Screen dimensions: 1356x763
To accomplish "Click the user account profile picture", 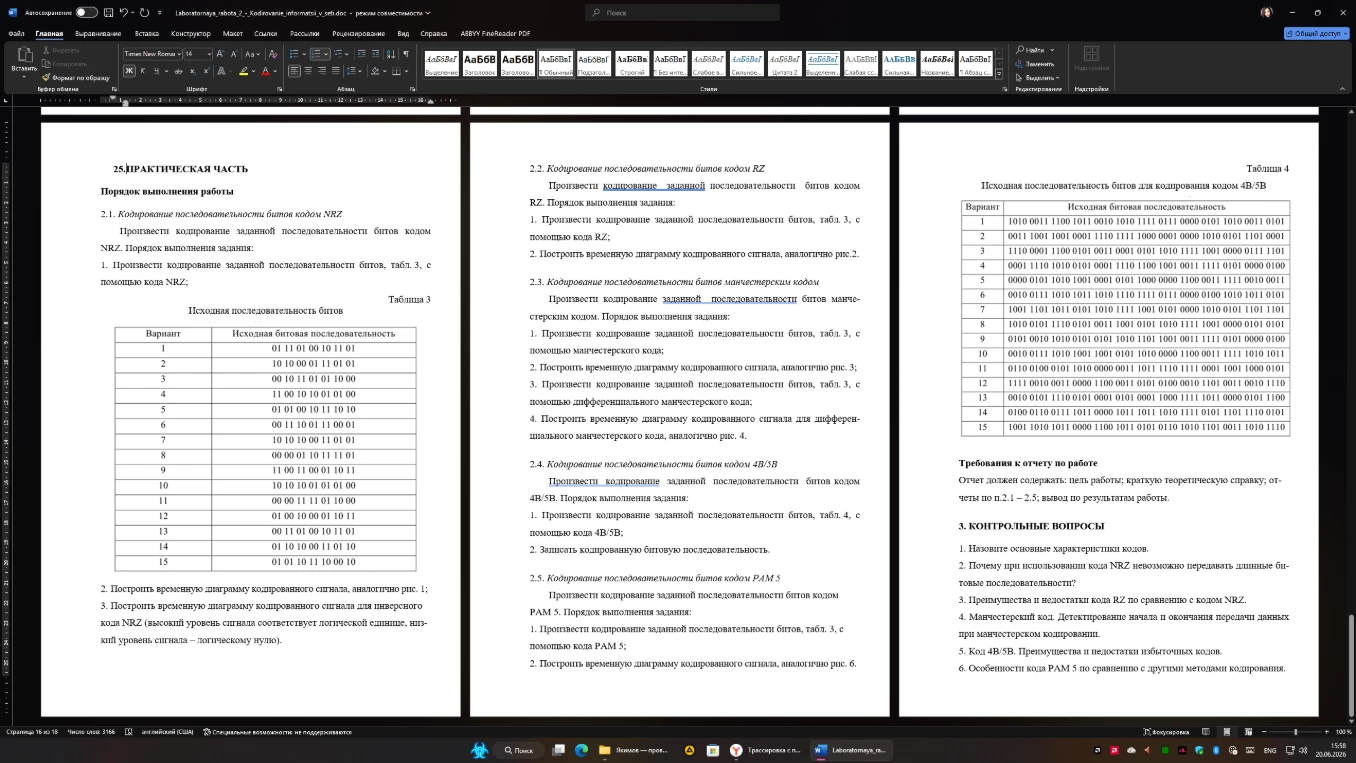I will pos(1266,12).
